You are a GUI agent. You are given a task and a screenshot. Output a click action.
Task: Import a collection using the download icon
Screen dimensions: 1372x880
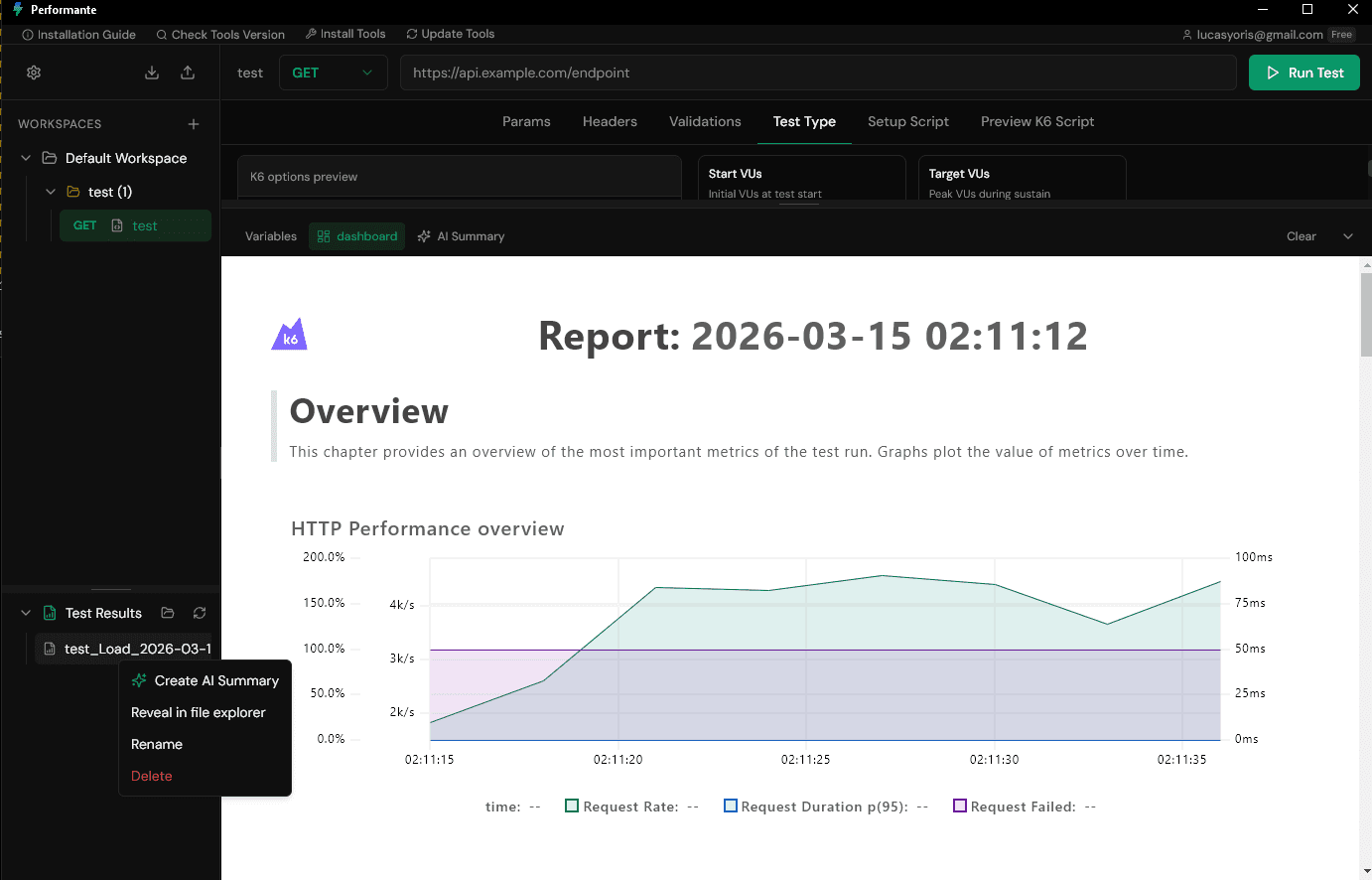tap(151, 73)
